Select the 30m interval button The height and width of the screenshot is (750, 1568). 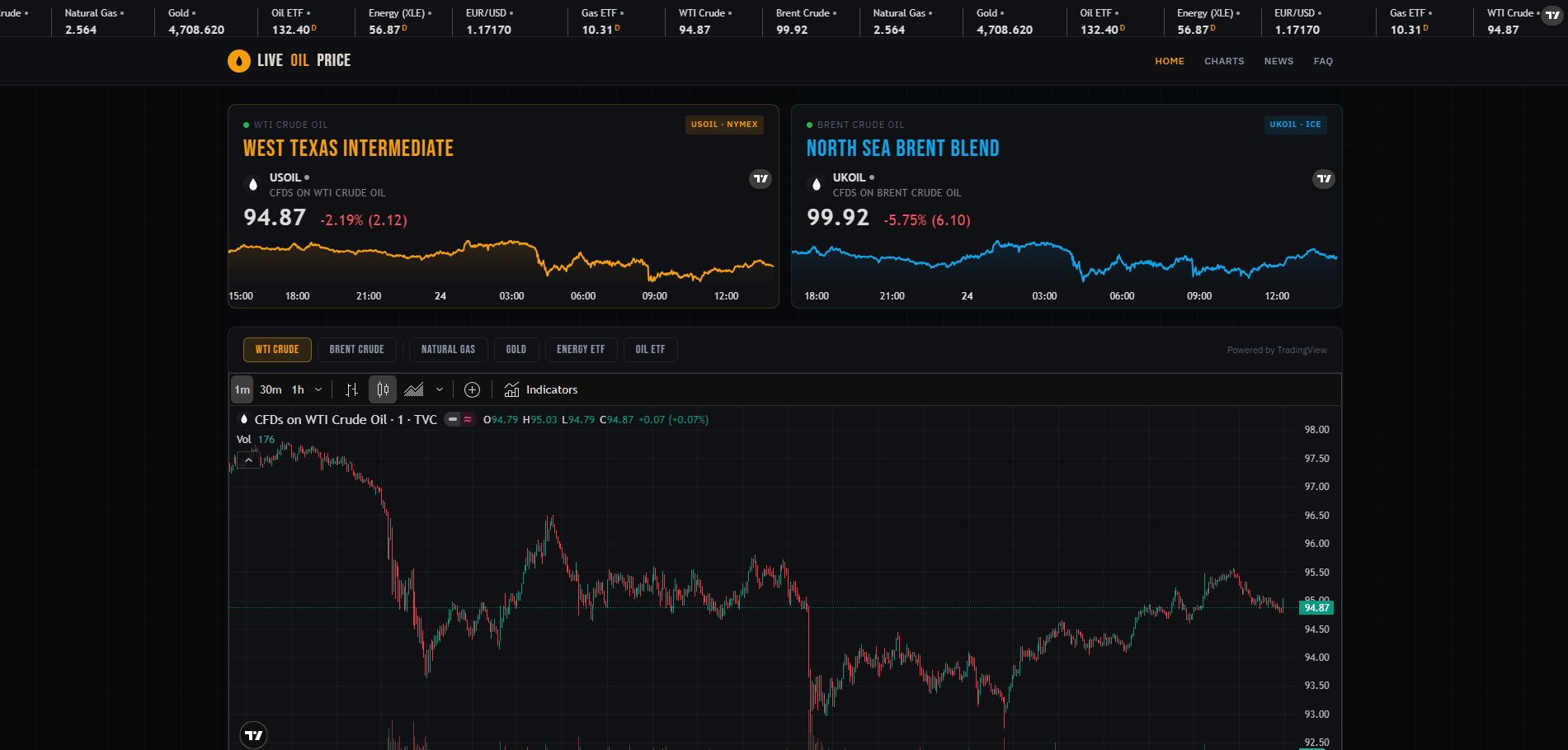click(x=271, y=389)
